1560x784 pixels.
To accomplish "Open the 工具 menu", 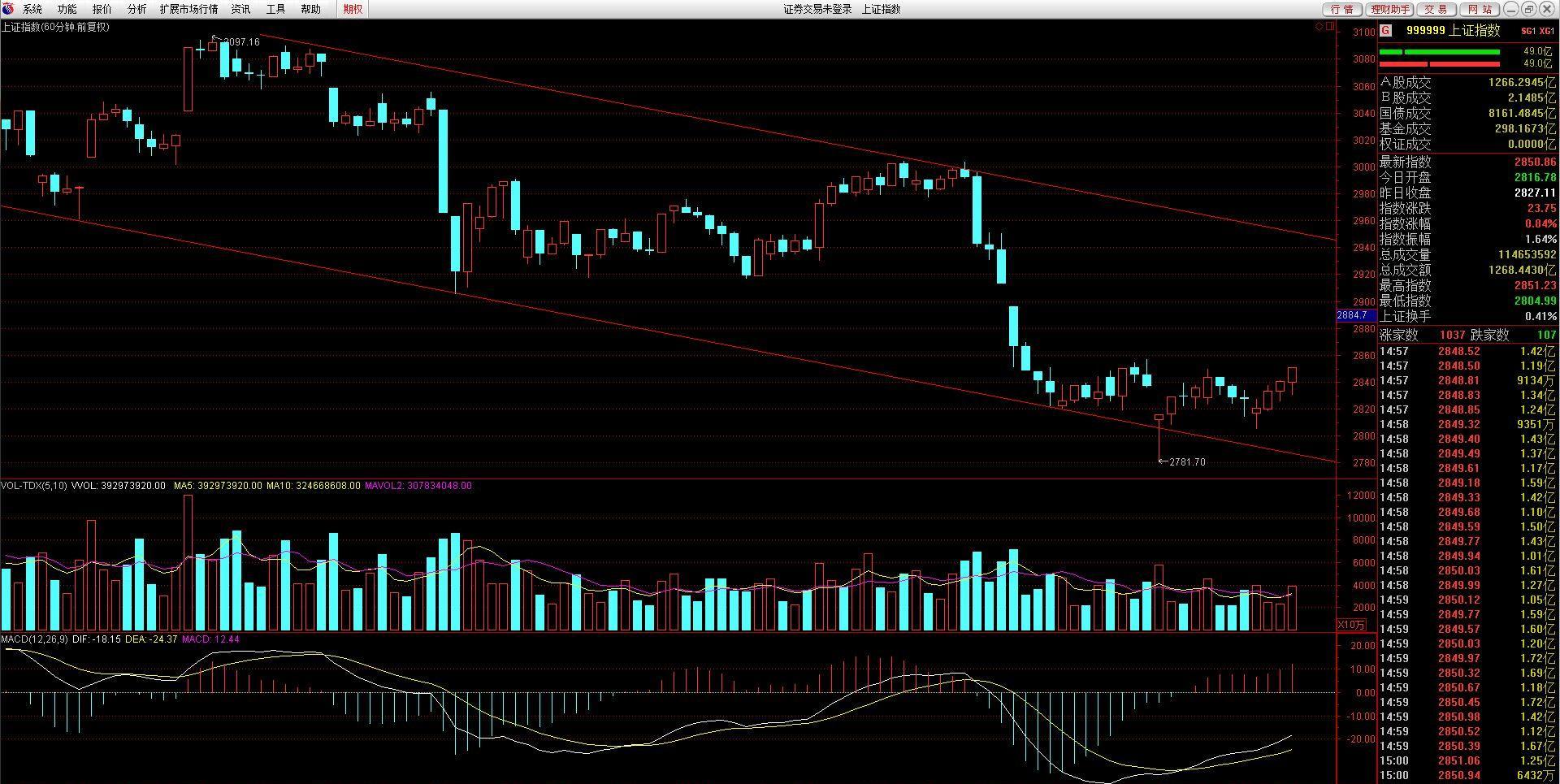I will (275, 9).
